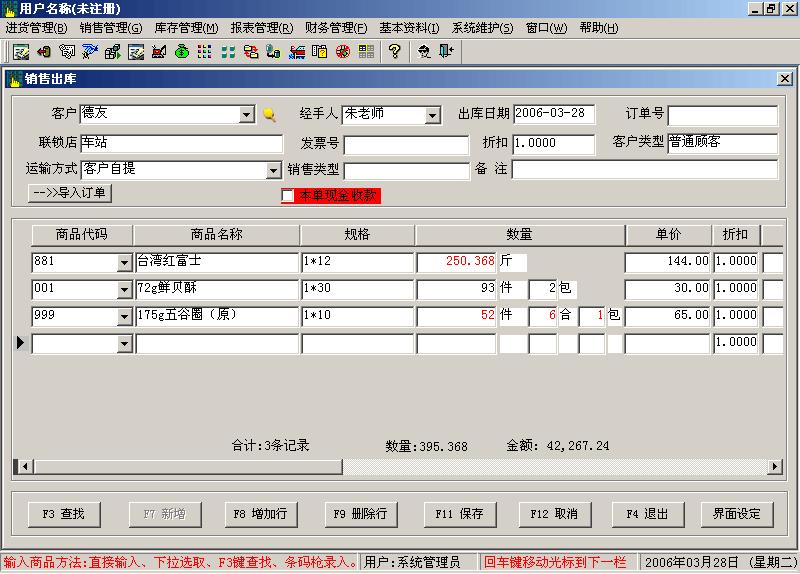This screenshot has height=574, width=800.
Task: Click the yellow table grid toolbar icon
Action: pyautogui.click(x=366, y=52)
